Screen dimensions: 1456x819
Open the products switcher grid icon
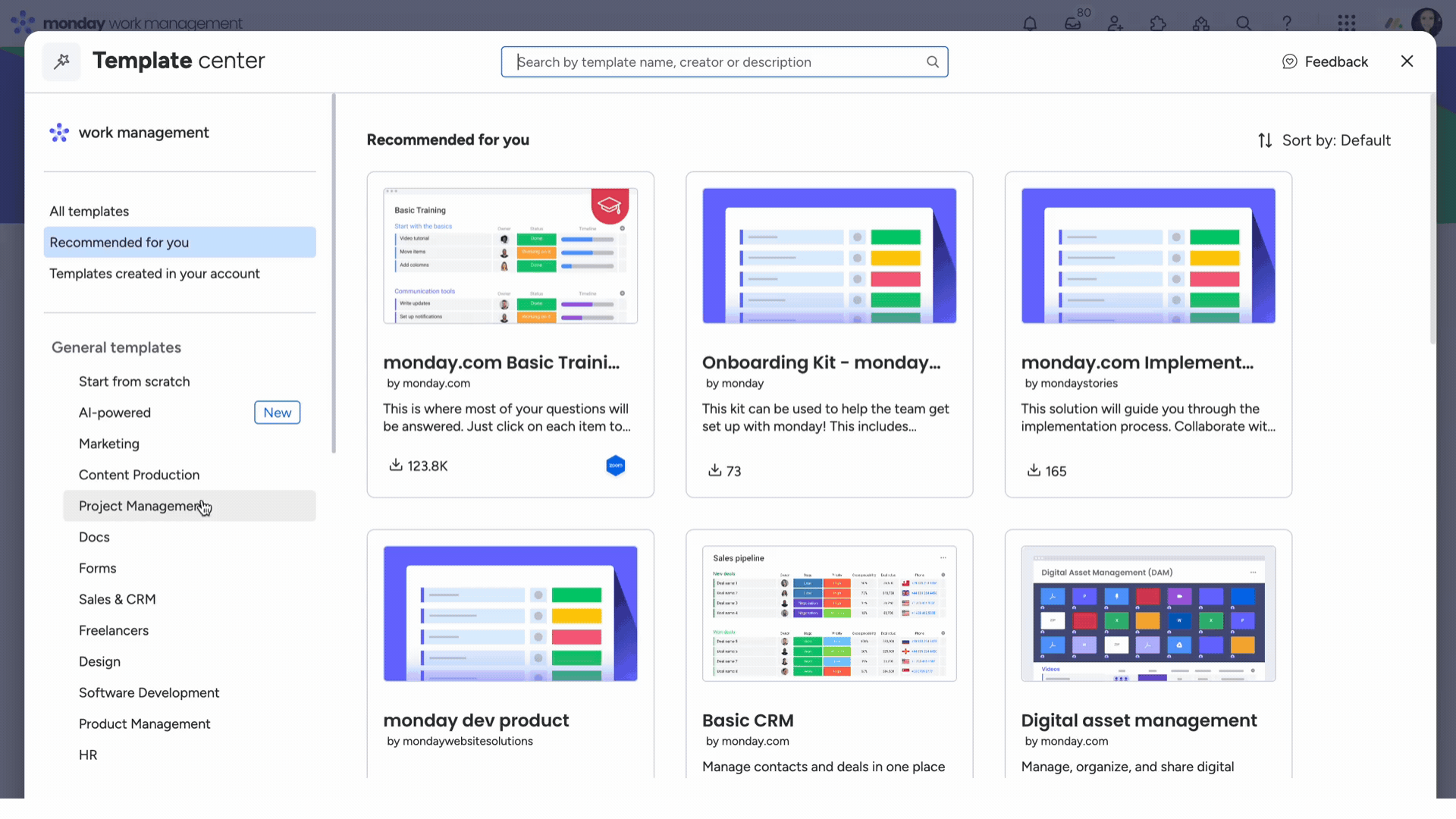[1347, 24]
